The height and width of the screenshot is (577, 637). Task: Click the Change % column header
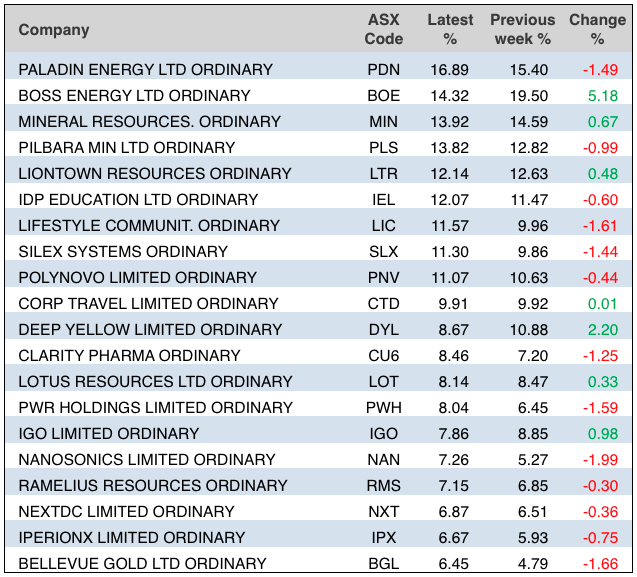(597, 30)
